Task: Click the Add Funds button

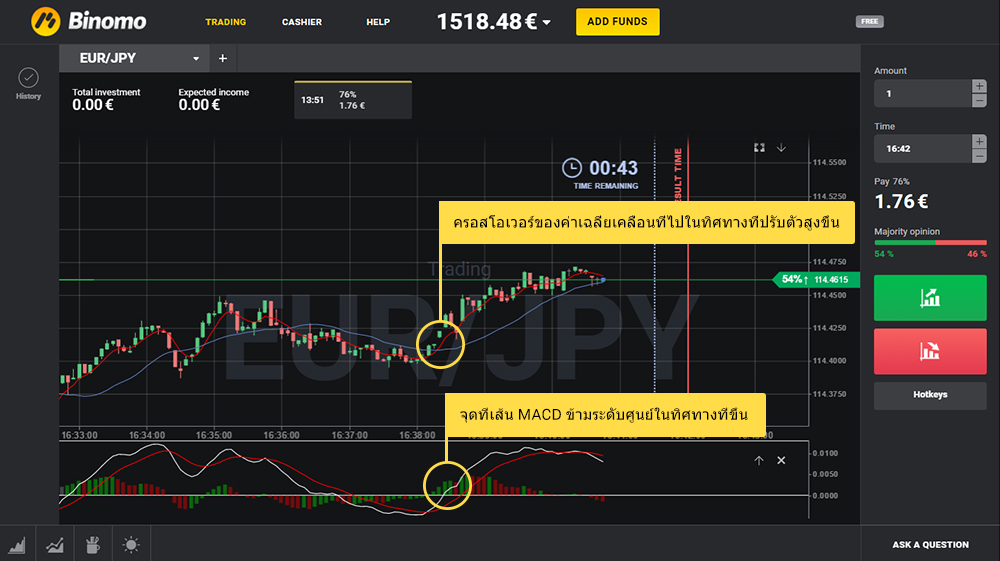Action: [617, 22]
